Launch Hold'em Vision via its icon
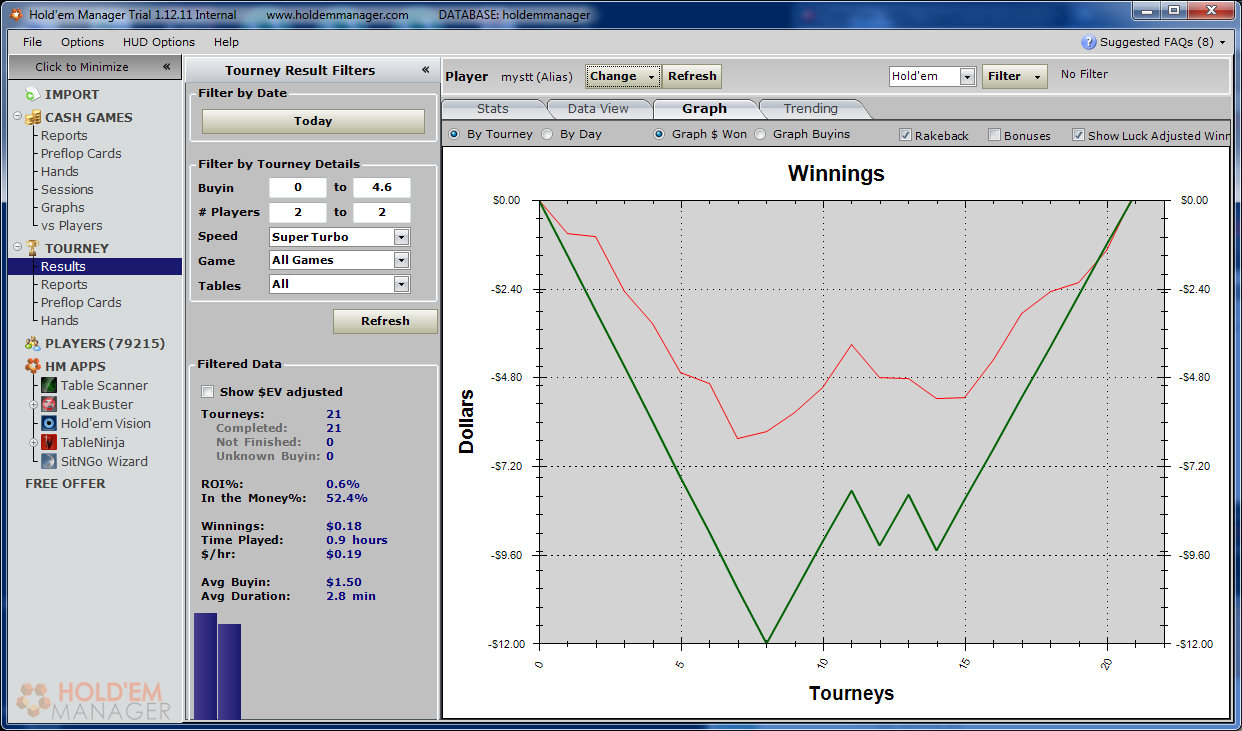Viewport: 1242px width, 731px height. (x=49, y=423)
